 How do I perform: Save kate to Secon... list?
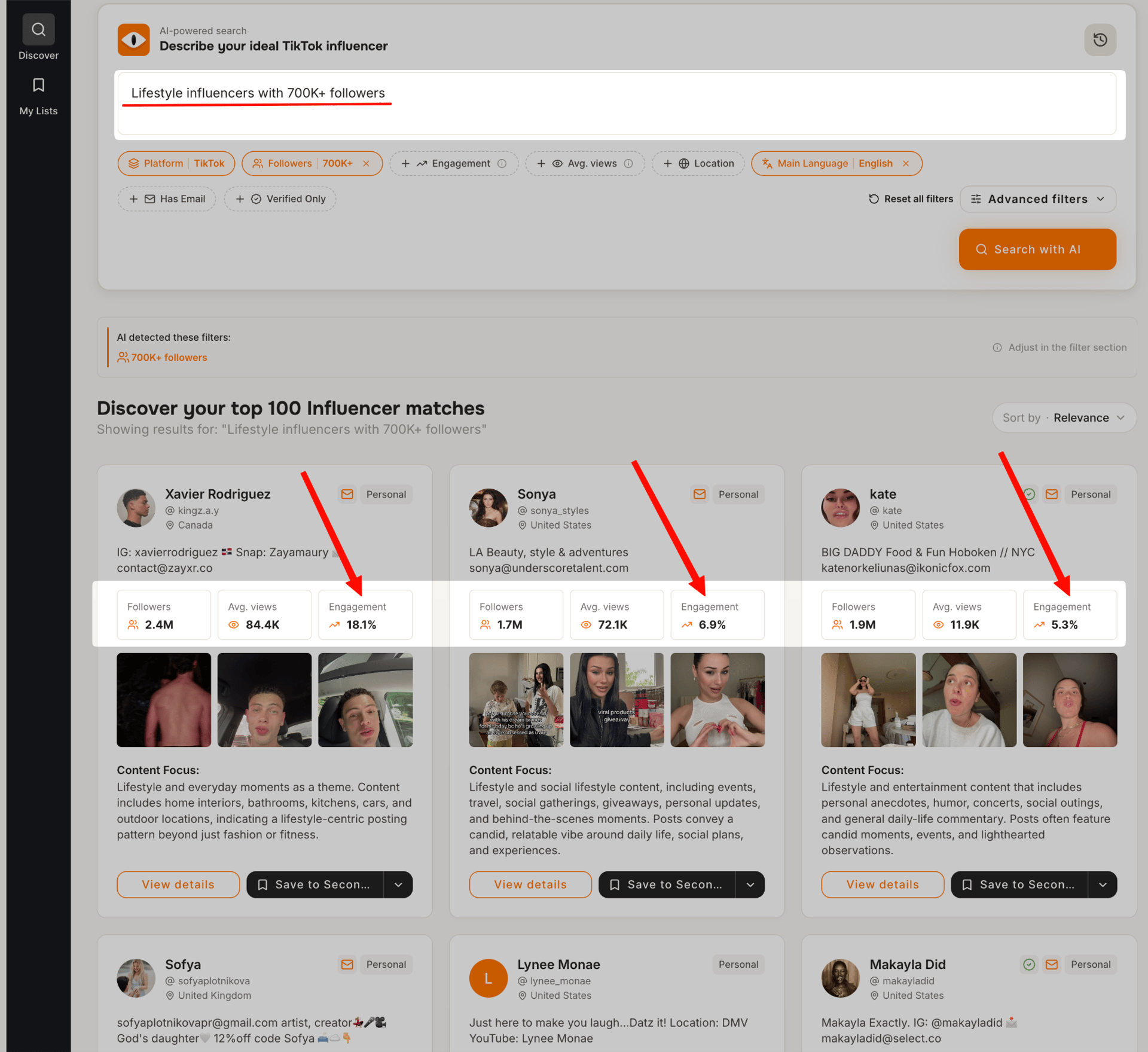tap(1019, 884)
